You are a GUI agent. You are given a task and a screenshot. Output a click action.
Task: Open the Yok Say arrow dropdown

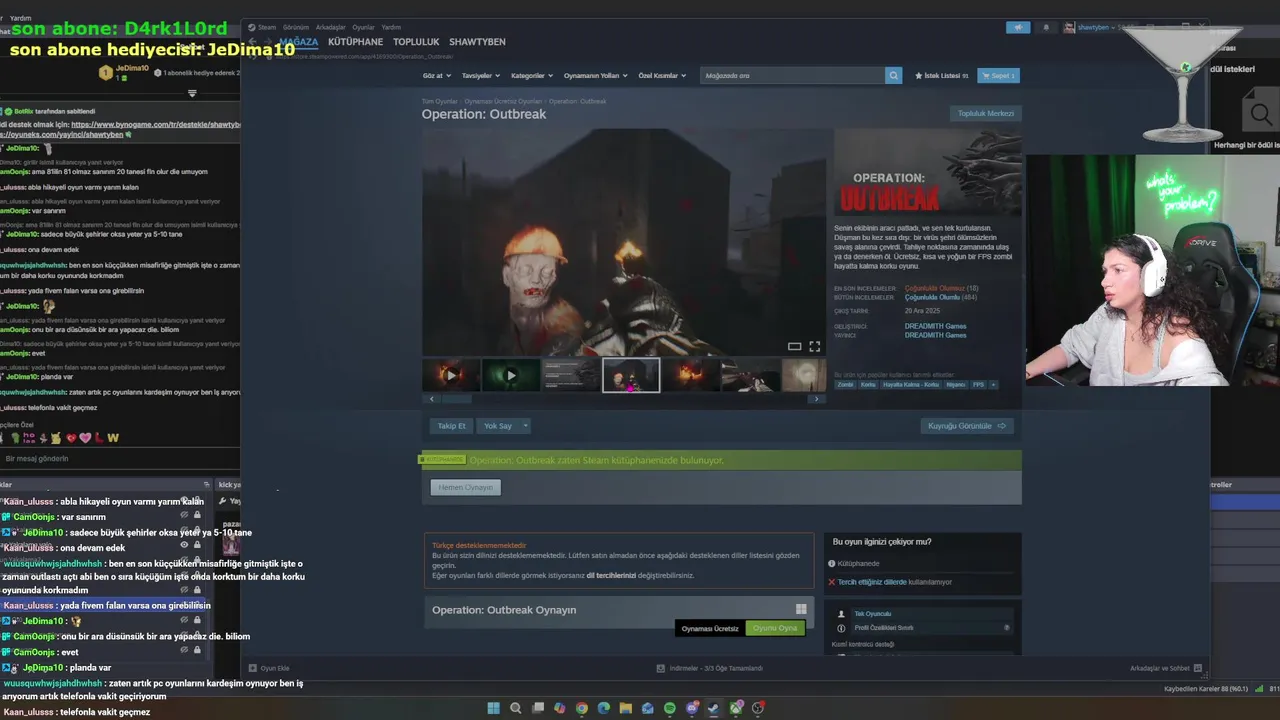(525, 426)
